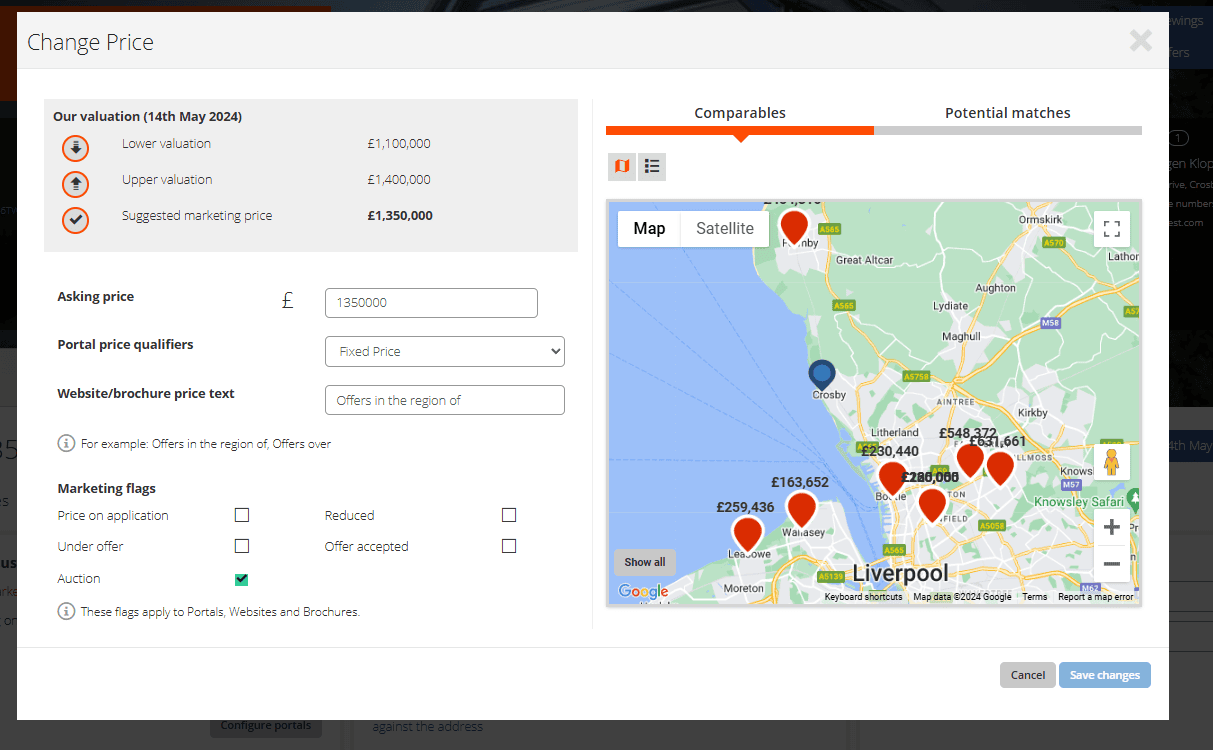Open Street View pegman on map

1111,462
